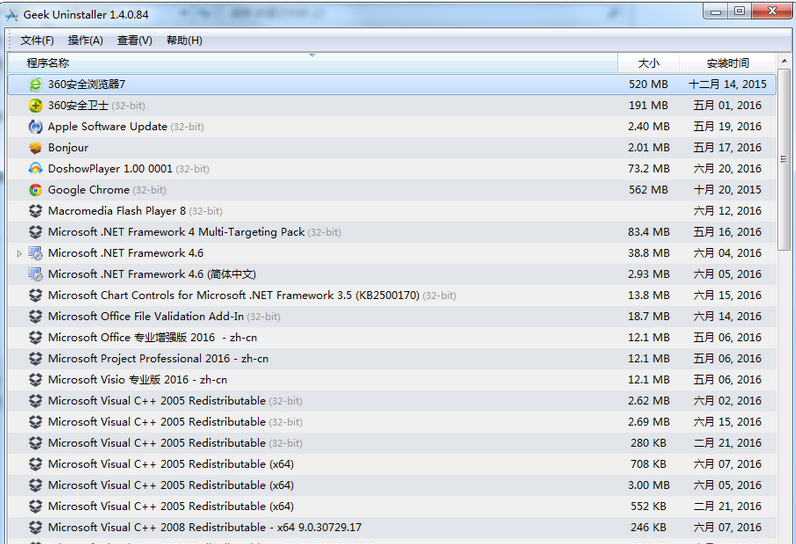The height and width of the screenshot is (544, 796).
Task: Select the 360安全卫士 program name
Action: point(78,106)
